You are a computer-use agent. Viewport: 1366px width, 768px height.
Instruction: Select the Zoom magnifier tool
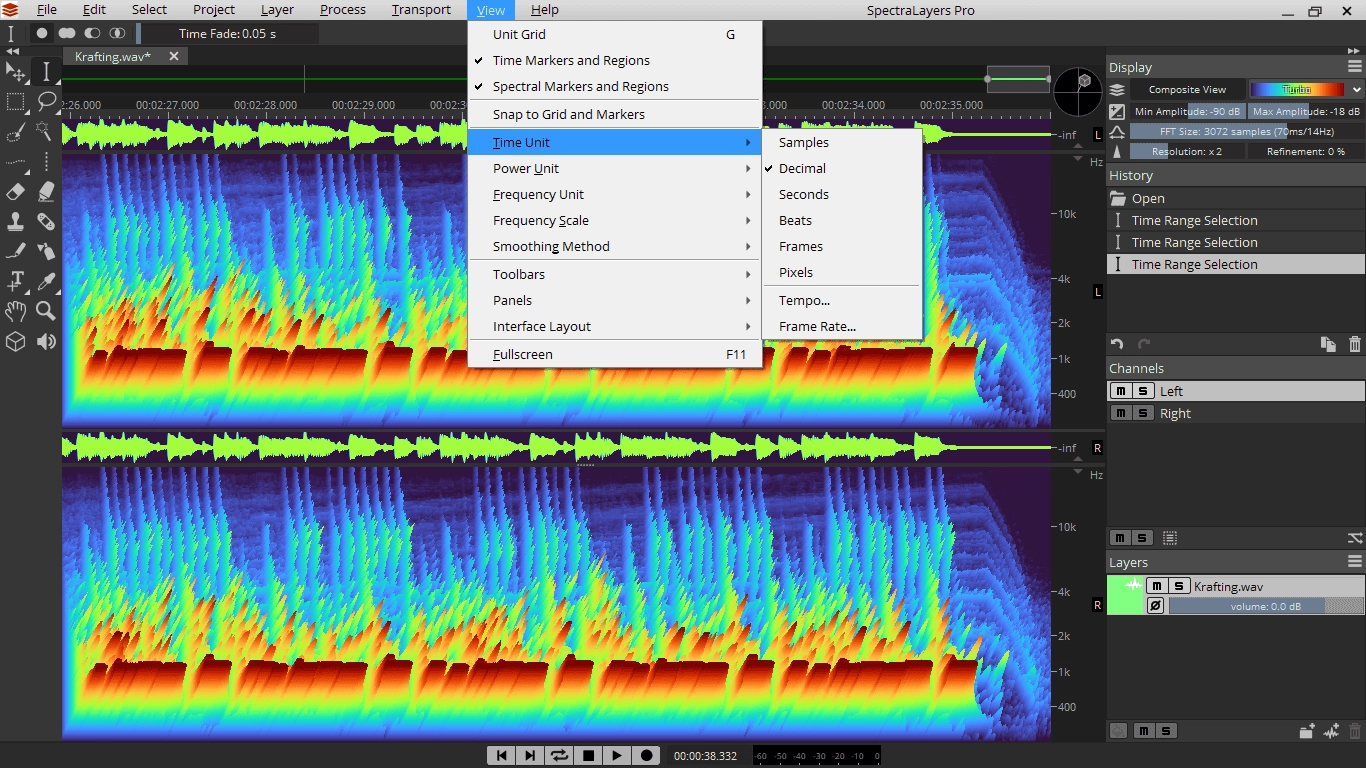[x=46, y=312]
